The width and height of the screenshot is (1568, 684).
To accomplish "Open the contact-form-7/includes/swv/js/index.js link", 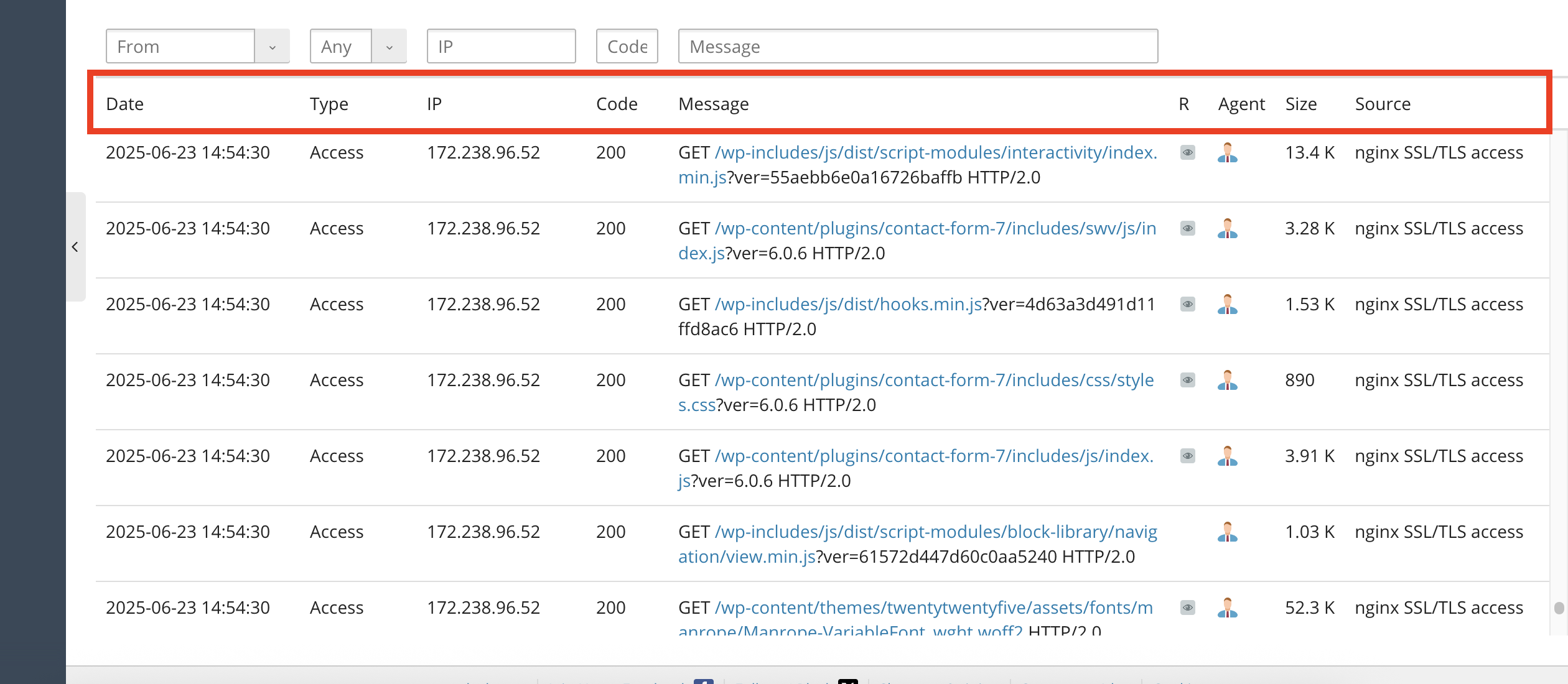I will point(936,229).
